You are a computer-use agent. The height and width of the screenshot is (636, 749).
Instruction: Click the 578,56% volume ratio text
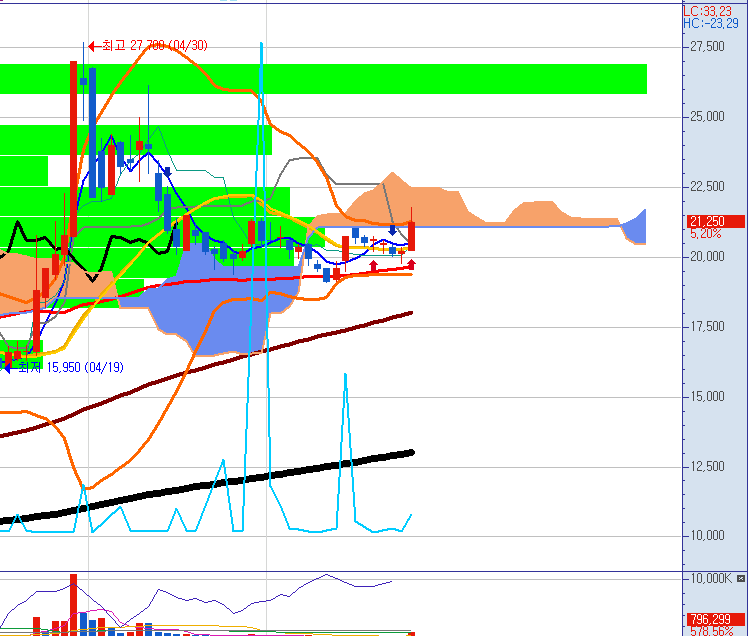(712, 631)
